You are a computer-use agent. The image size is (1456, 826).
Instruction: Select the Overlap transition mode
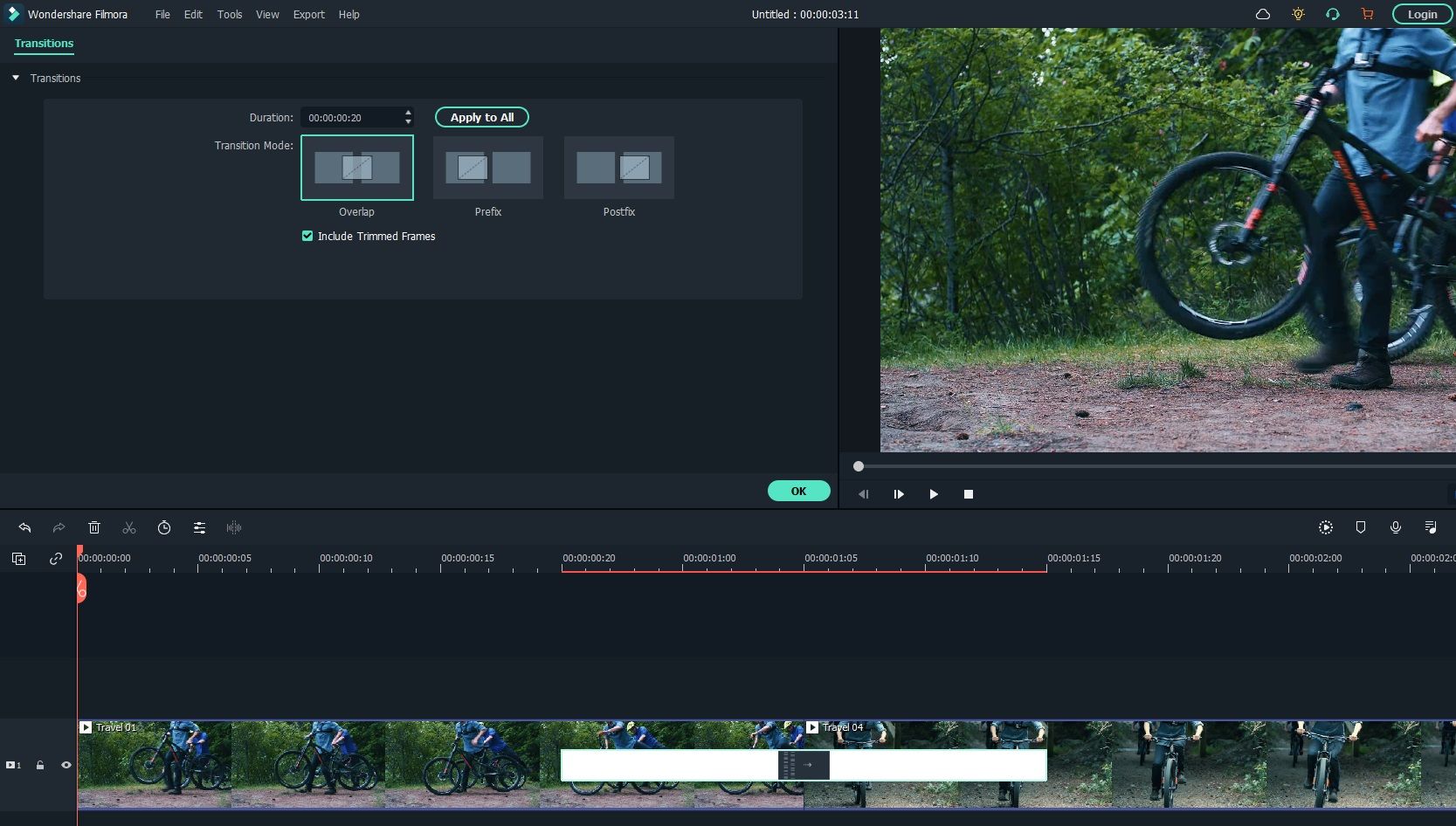point(357,168)
